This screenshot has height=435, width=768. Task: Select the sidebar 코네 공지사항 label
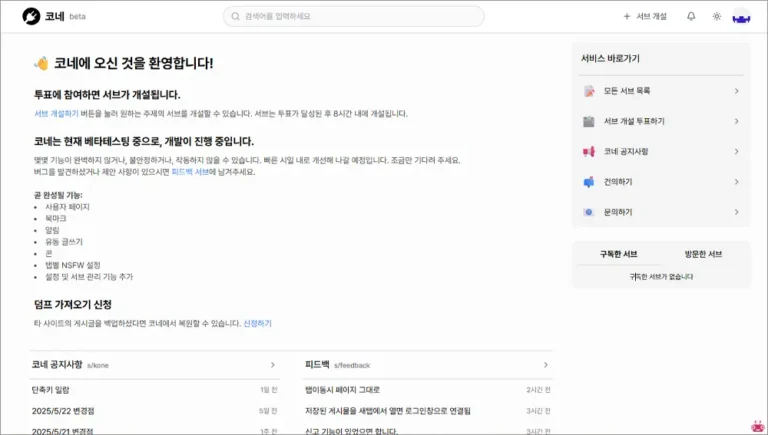pos(626,152)
